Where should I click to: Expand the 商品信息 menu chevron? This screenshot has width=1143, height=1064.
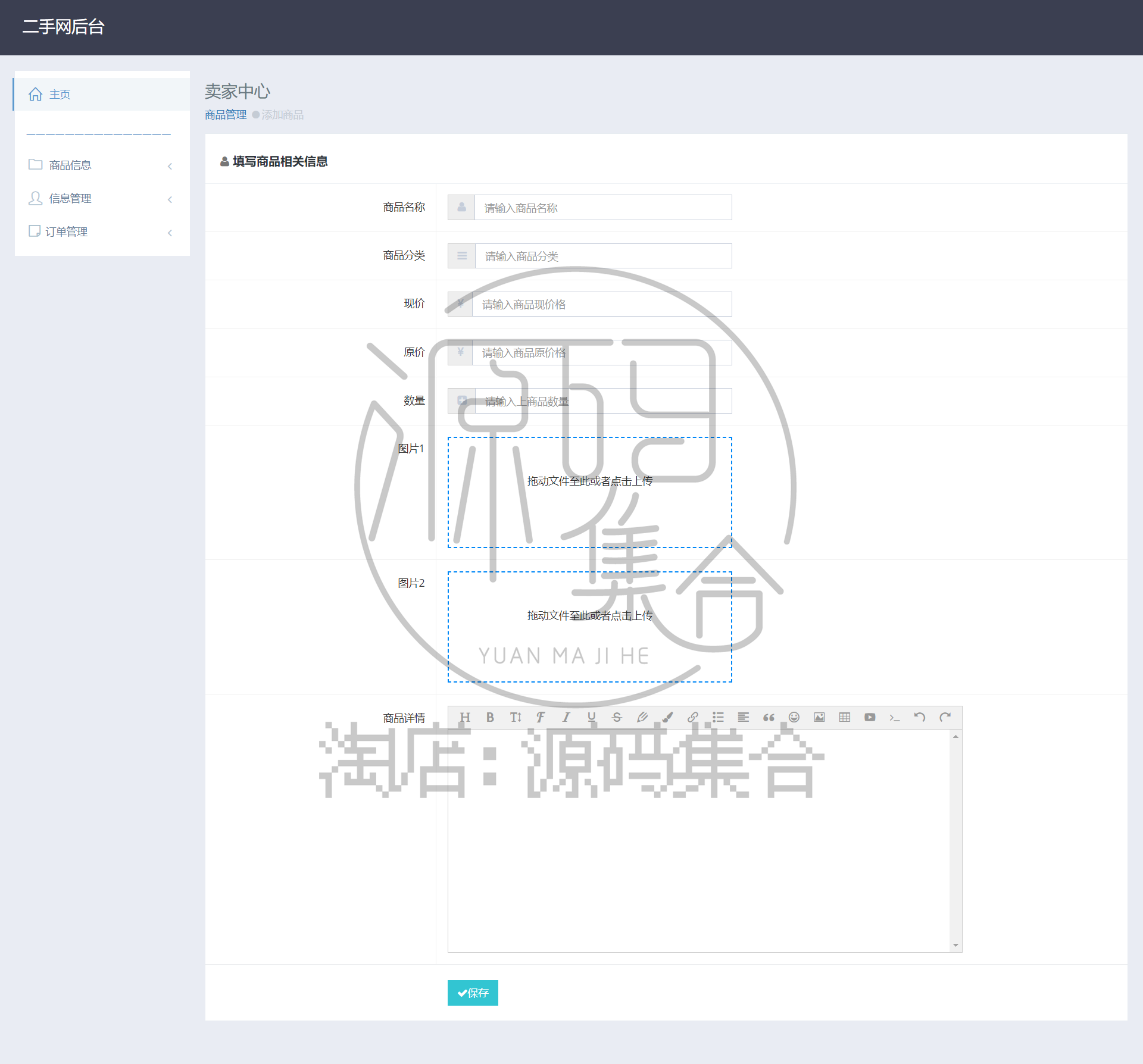tap(170, 166)
